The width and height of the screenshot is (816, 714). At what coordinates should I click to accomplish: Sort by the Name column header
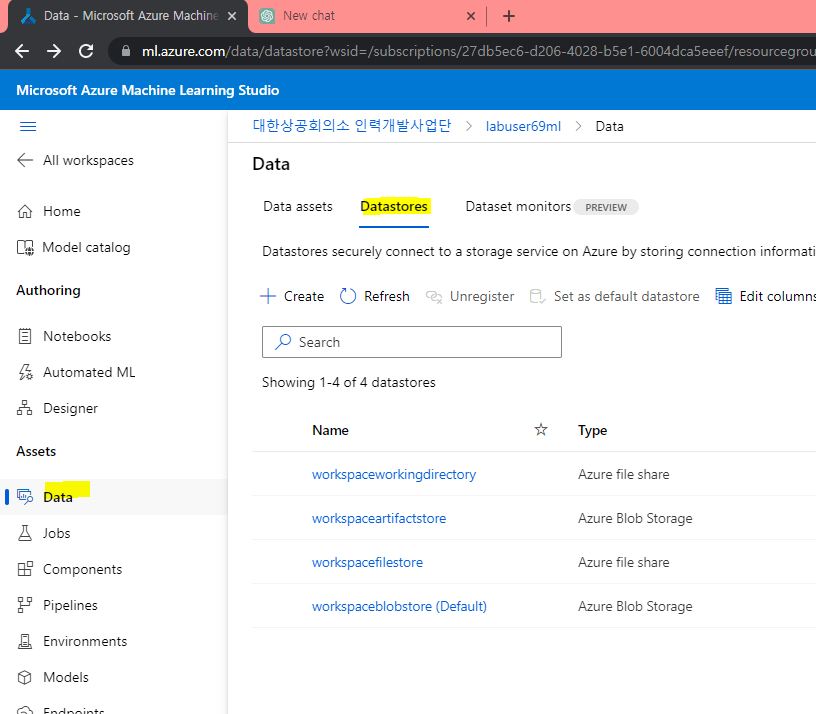(x=330, y=430)
